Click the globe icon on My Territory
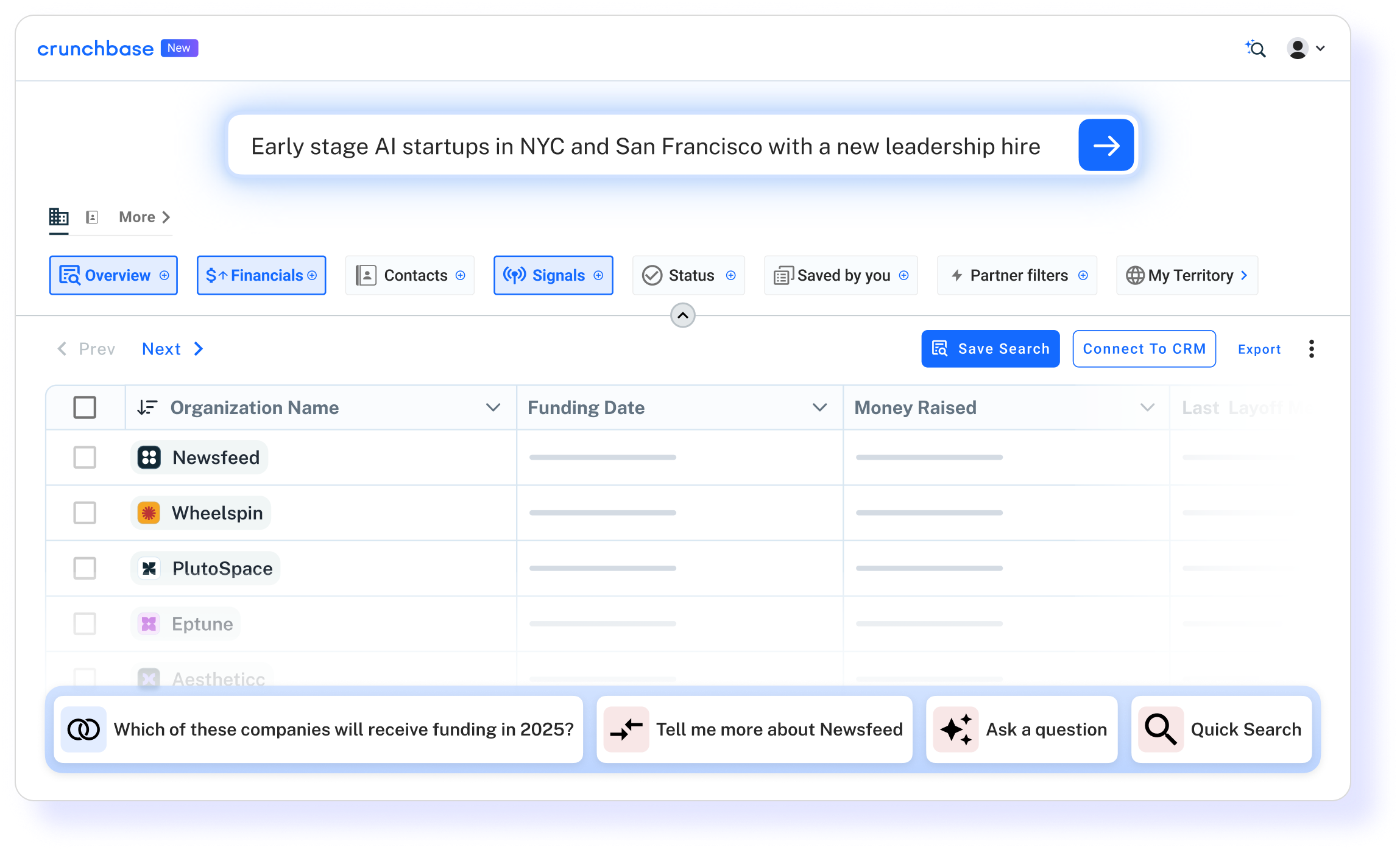Screen dimensions: 1400x850 click(1135, 275)
